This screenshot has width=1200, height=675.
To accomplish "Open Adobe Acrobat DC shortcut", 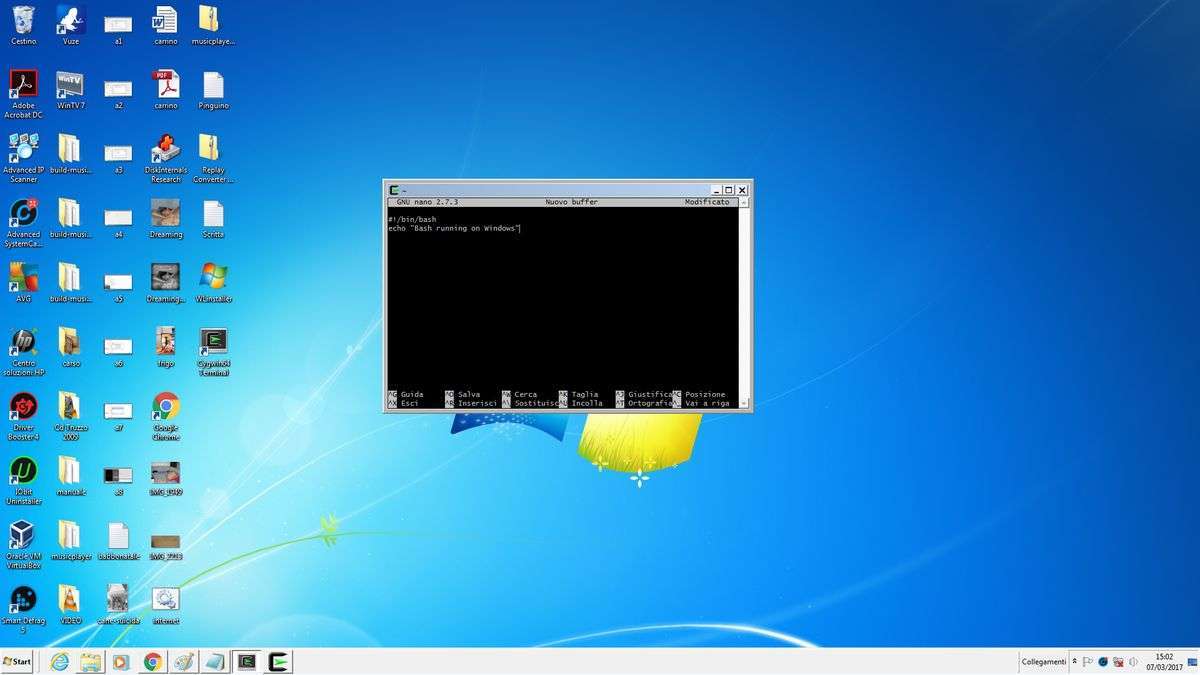I will pos(23,94).
